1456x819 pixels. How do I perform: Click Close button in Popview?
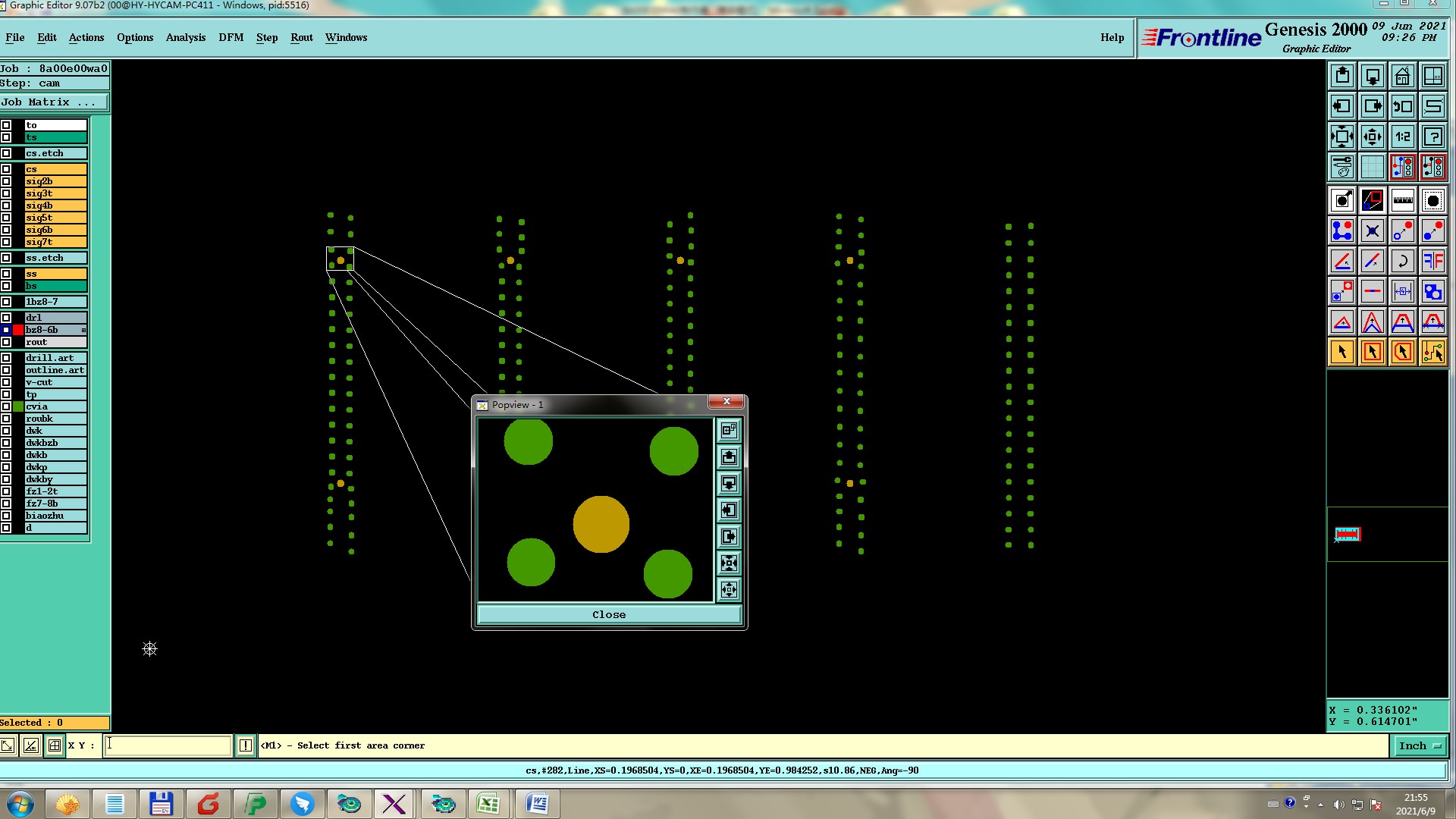pyautogui.click(x=609, y=615)
